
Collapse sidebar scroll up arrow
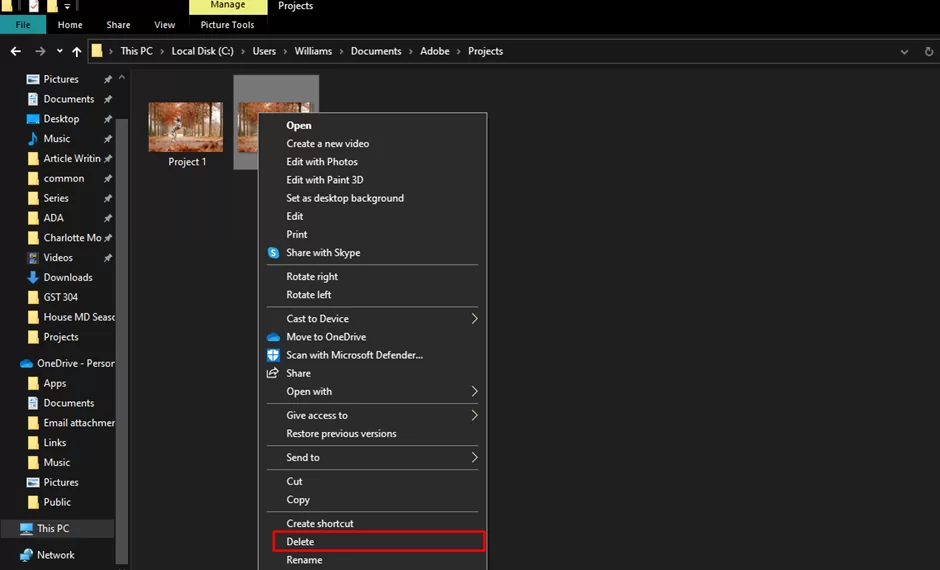(x=122, y=78)
